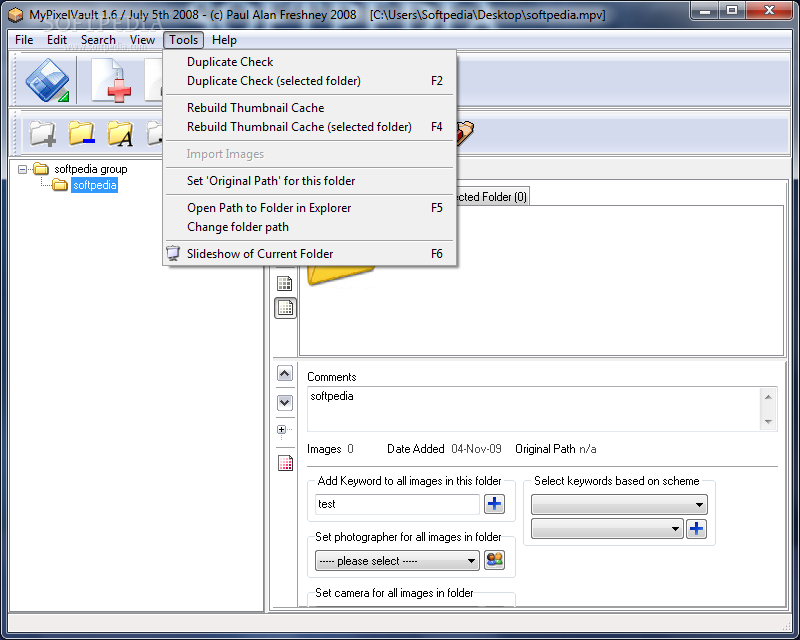Select the softpedia group tree item

pyautogui.click(x=91, y=169)
